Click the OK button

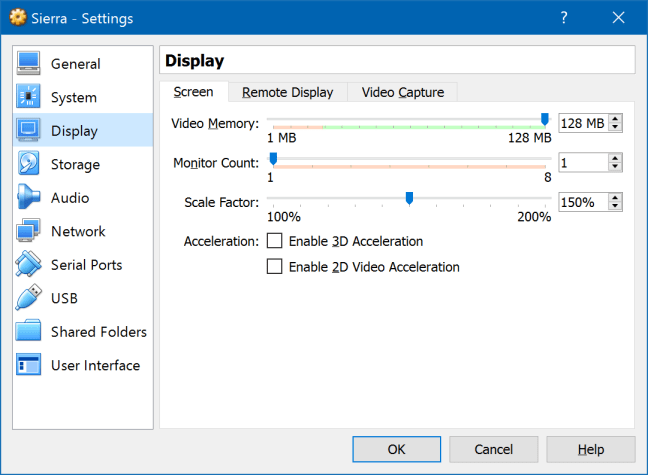click(x=396, y=449)
